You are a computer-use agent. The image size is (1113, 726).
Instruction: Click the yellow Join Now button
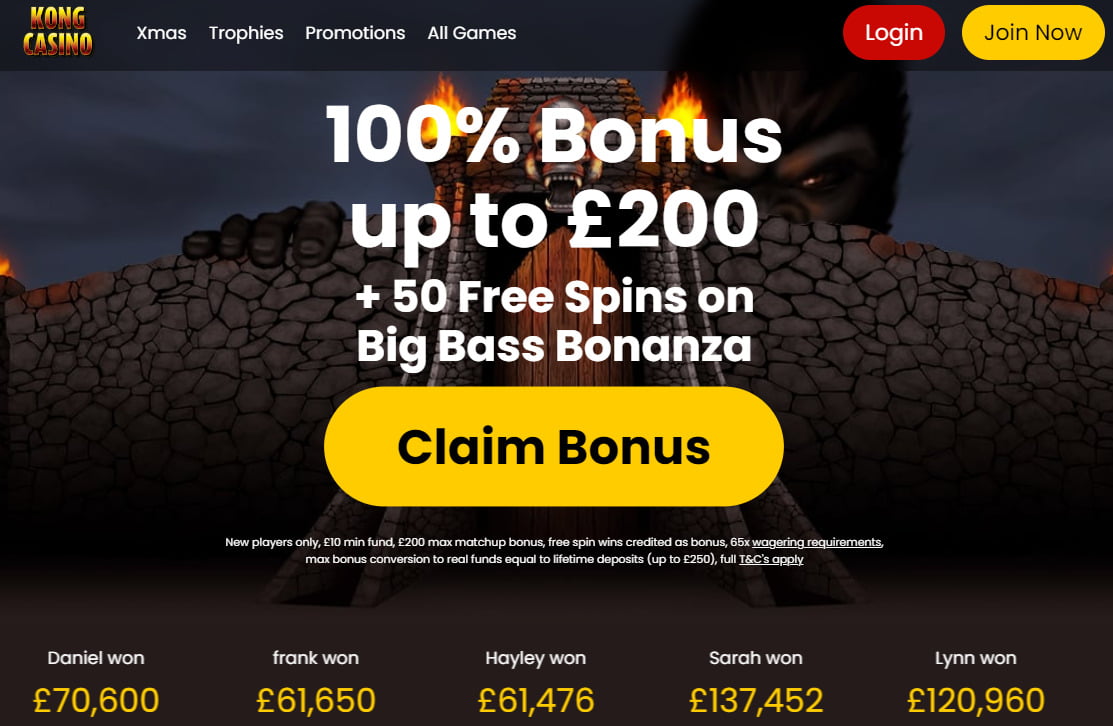[x=1033, y=33]
